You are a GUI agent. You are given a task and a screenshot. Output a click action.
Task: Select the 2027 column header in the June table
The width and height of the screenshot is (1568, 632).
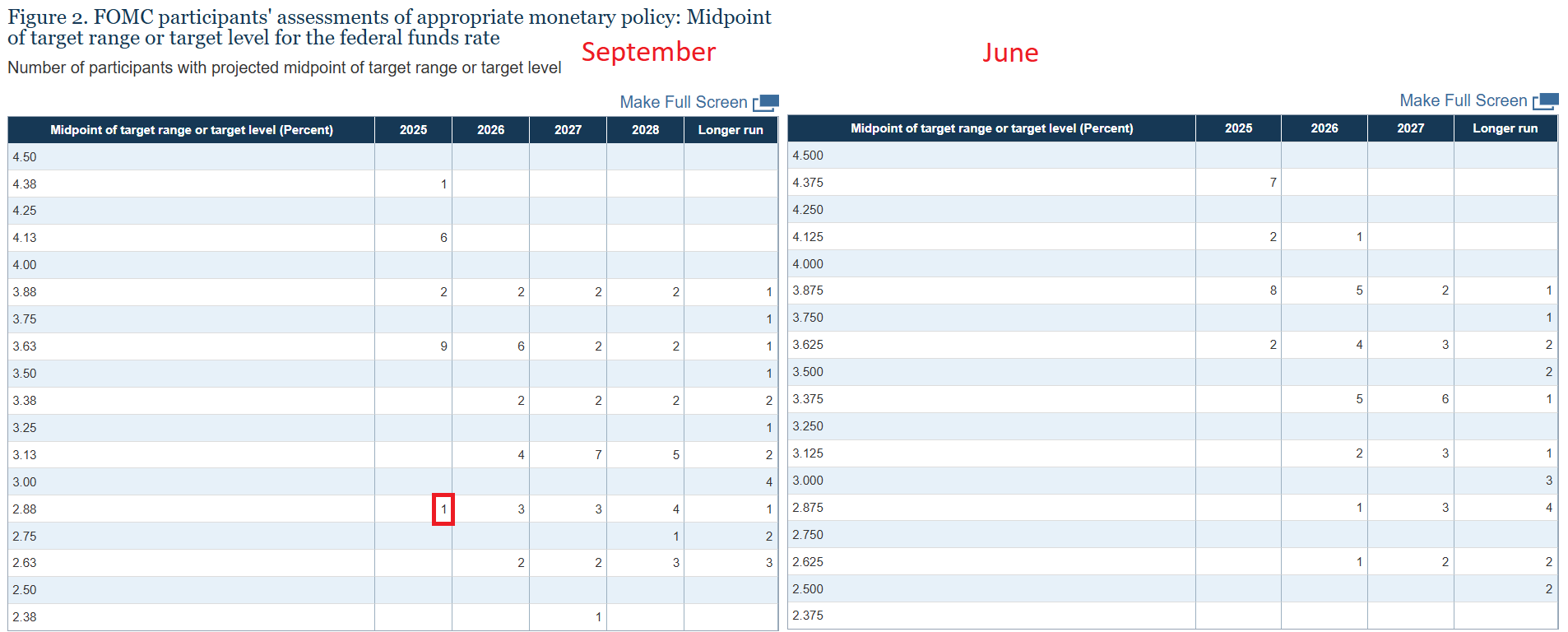1411,128
